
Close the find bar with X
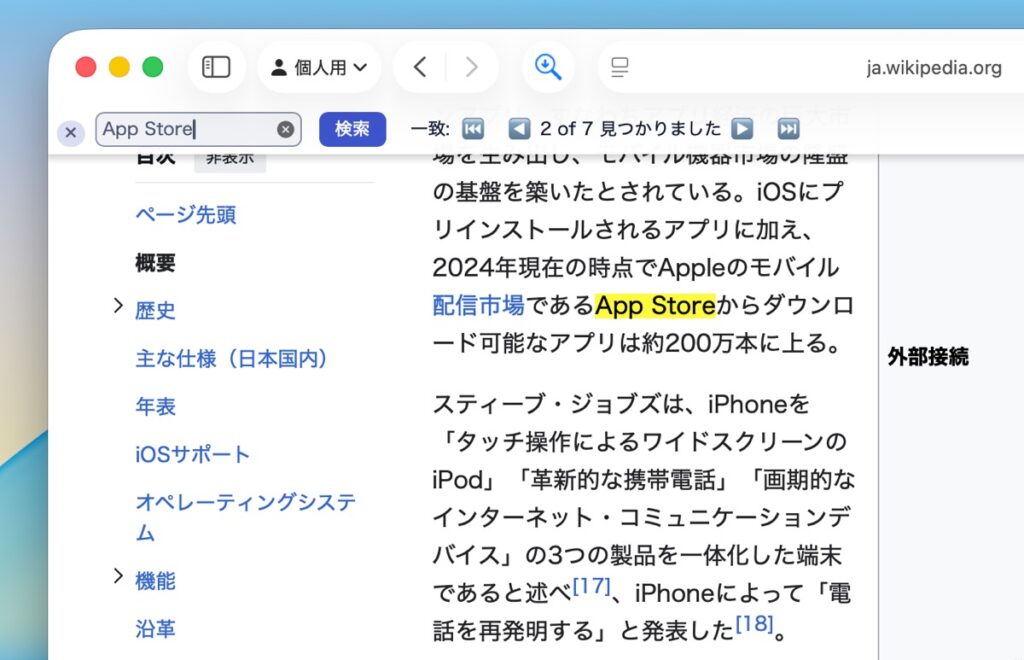[x=70, y=133]
